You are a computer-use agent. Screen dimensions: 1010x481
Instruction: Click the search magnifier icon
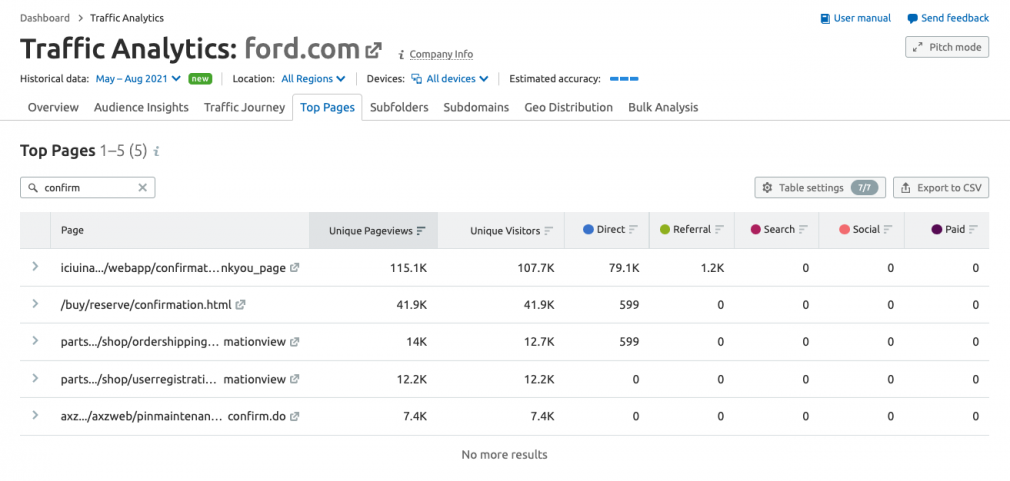click(x=32, y=187)
